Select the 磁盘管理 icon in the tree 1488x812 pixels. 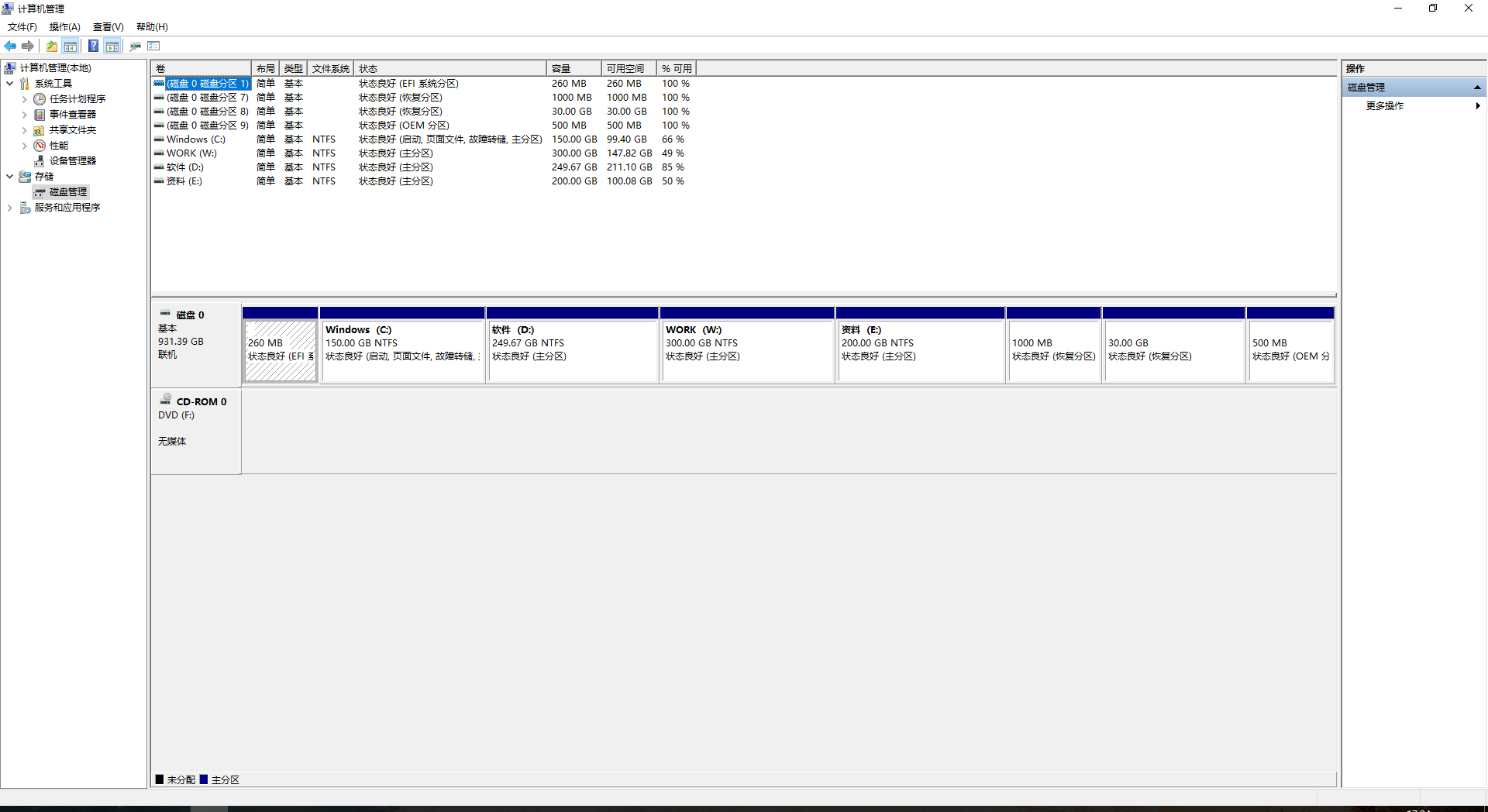[40, 192]
